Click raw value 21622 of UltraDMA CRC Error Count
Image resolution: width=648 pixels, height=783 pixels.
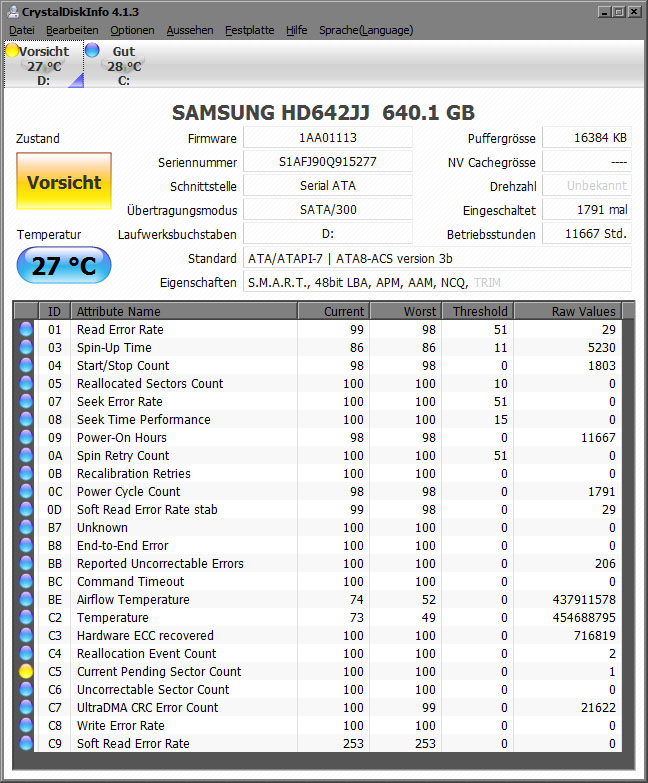(598, 708)
